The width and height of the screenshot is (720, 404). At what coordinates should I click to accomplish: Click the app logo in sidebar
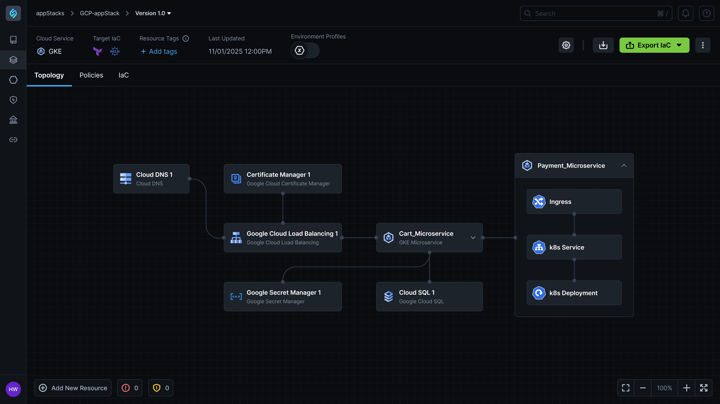(13, 13)
